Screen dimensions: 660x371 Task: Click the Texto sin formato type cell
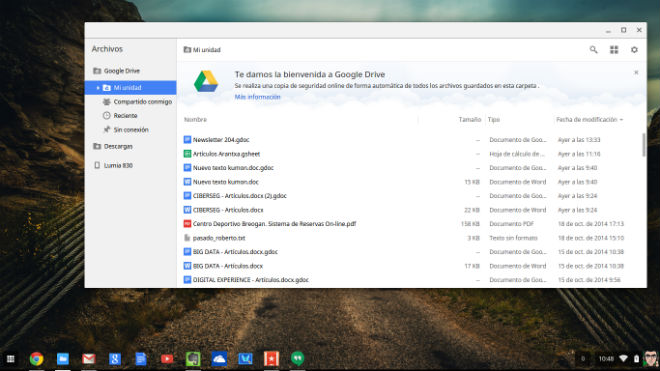click(513, 238)
